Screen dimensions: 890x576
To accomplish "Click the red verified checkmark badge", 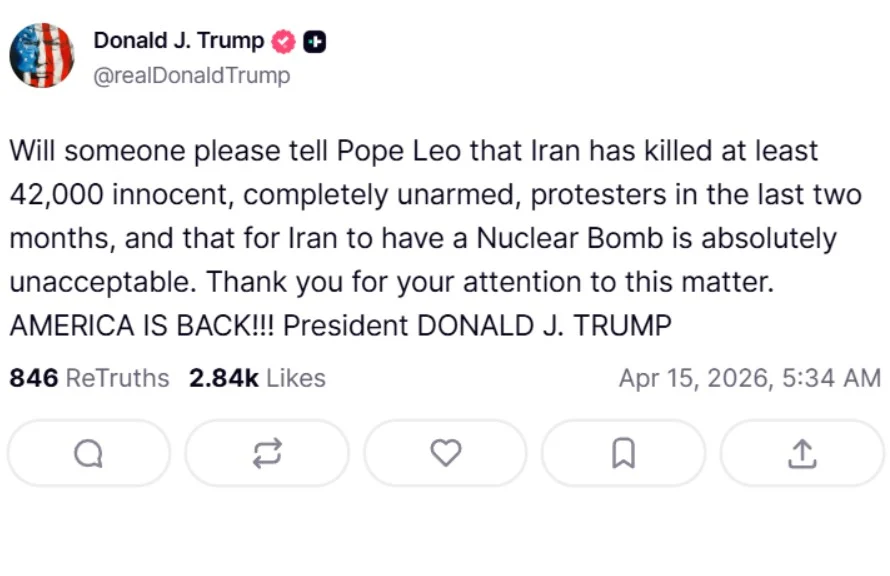I will pos(284,42).
